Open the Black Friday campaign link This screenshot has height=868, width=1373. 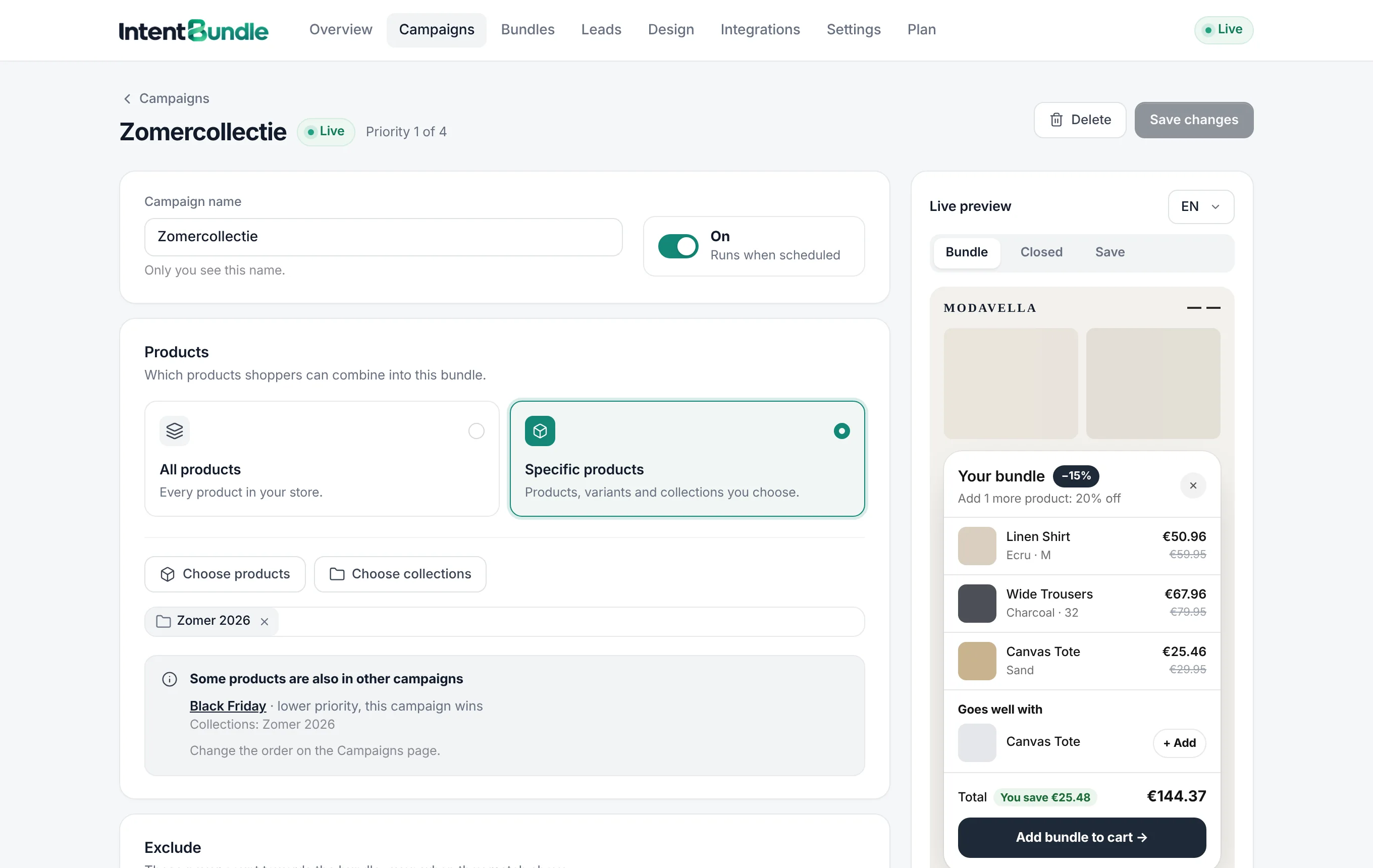[228, 706]
